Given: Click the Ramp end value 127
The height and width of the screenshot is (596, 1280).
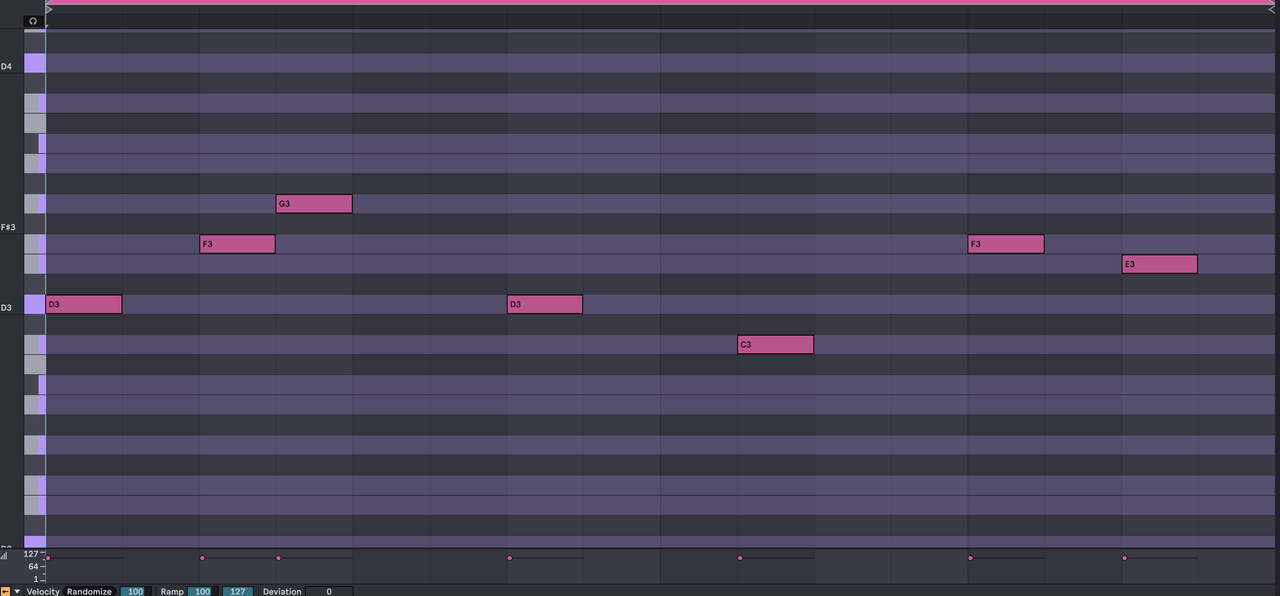Looking at the screenshot, I should pos(238,591).
